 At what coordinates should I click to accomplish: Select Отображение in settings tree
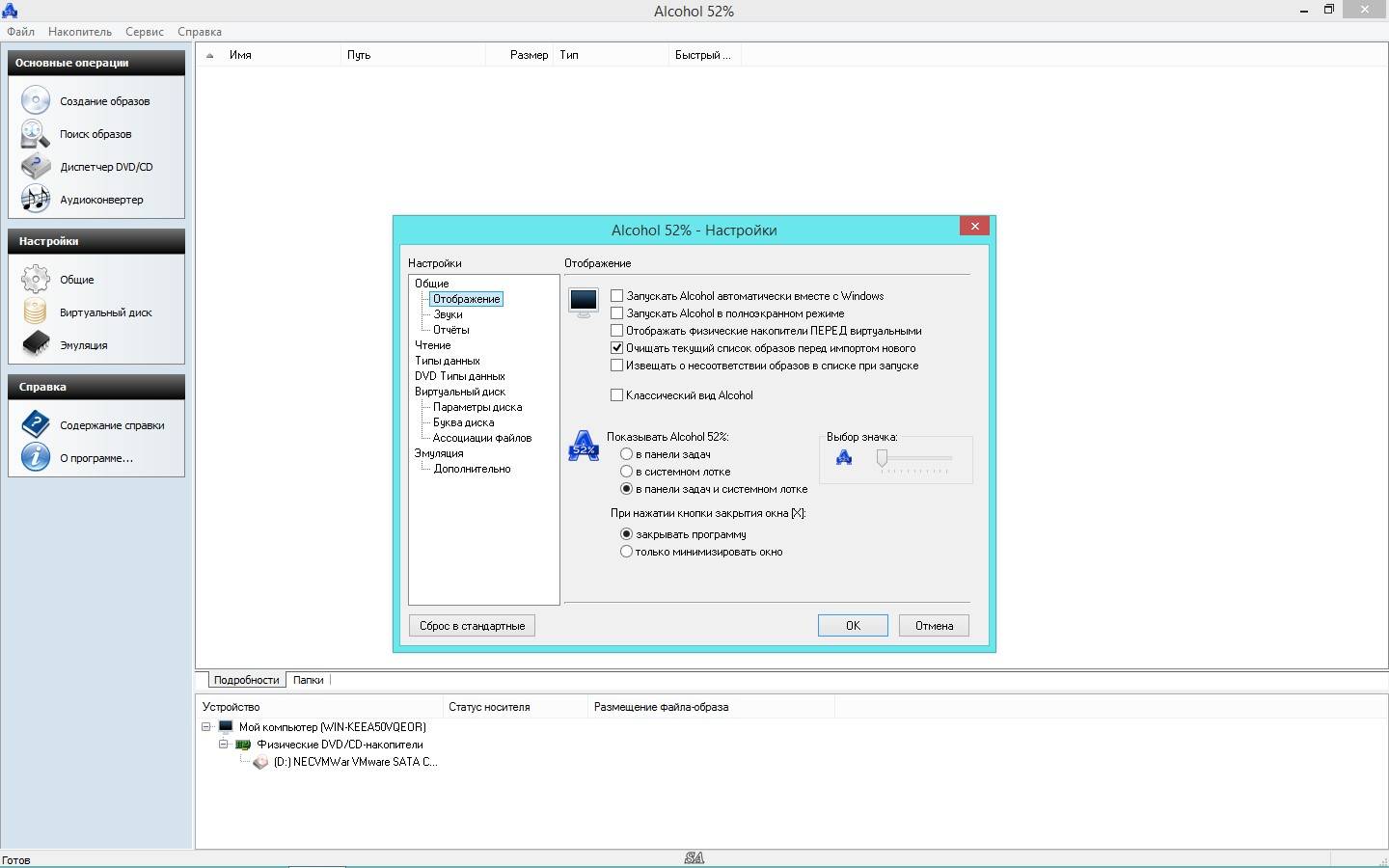click(x=466, y=298)
